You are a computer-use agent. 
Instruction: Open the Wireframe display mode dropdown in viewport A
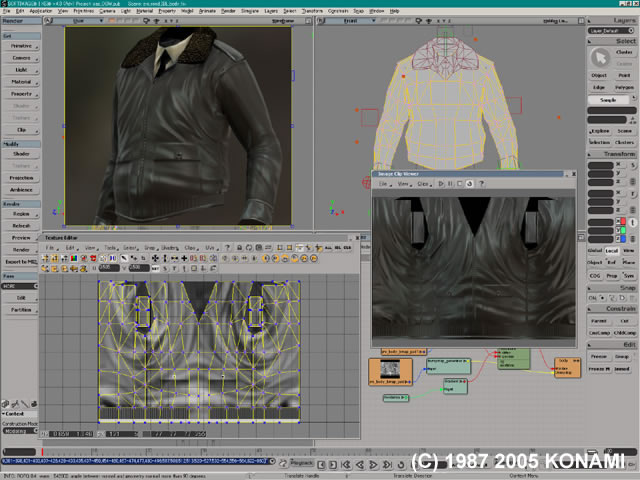pos(283,21)
